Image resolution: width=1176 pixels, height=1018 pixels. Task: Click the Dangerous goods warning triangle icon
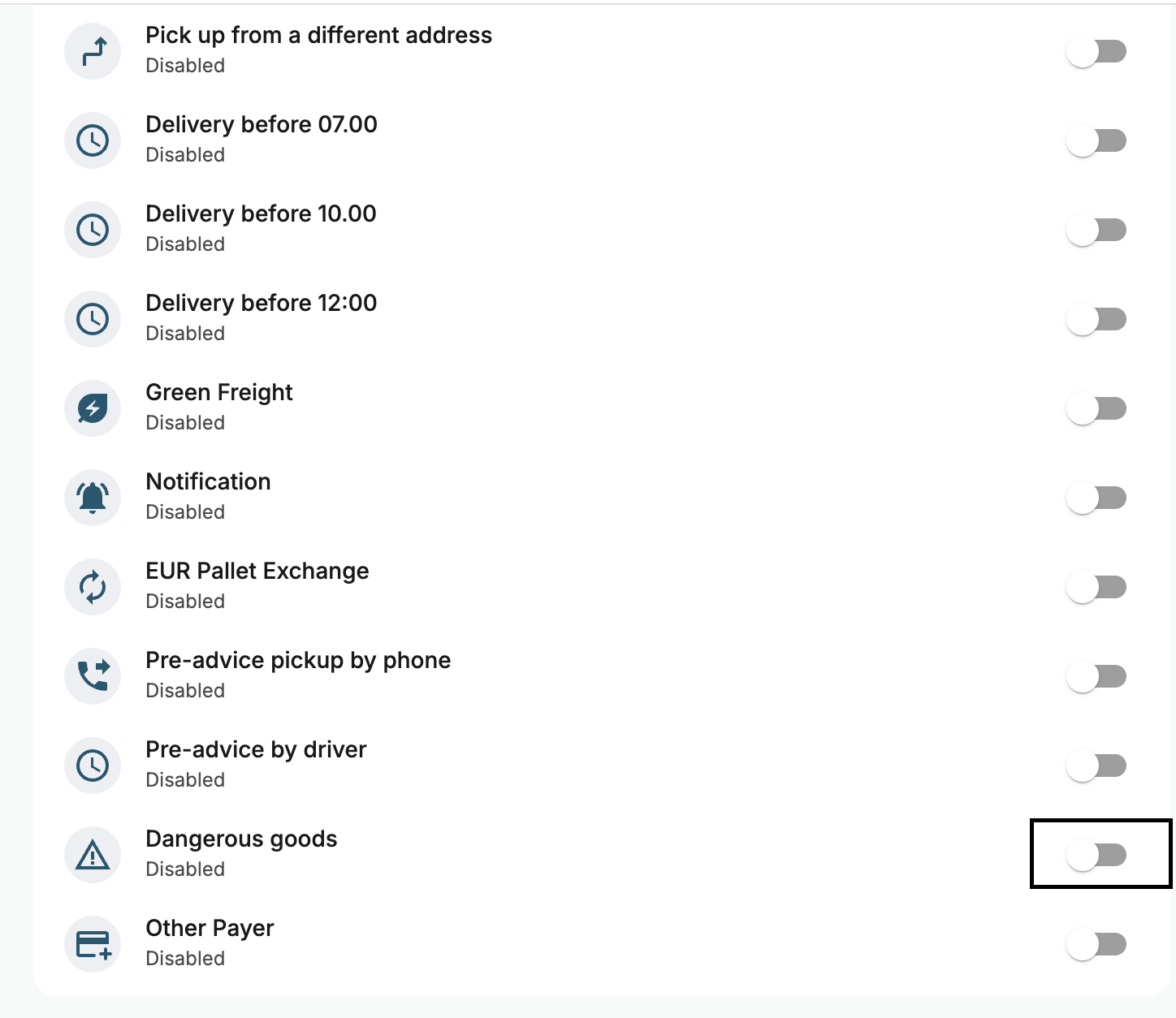[x=93, y=855]
